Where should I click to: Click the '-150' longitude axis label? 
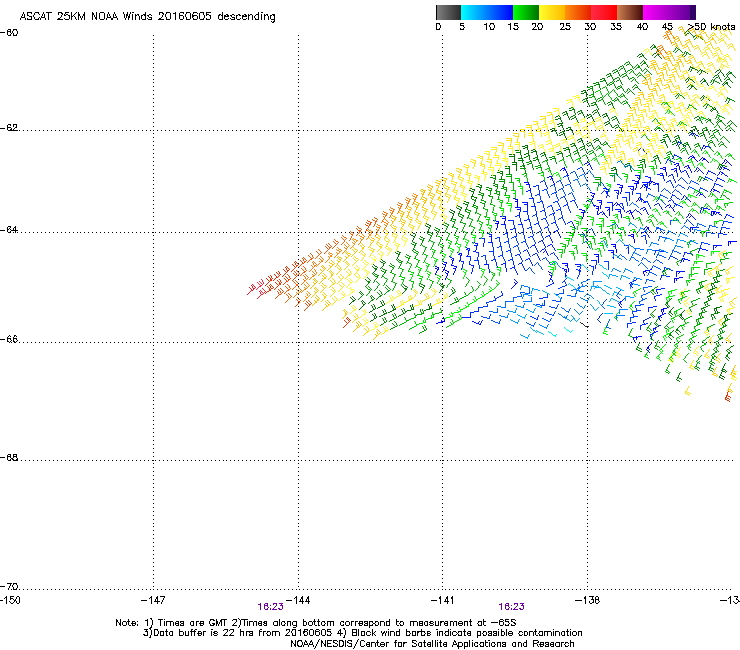tap(10, 600)
